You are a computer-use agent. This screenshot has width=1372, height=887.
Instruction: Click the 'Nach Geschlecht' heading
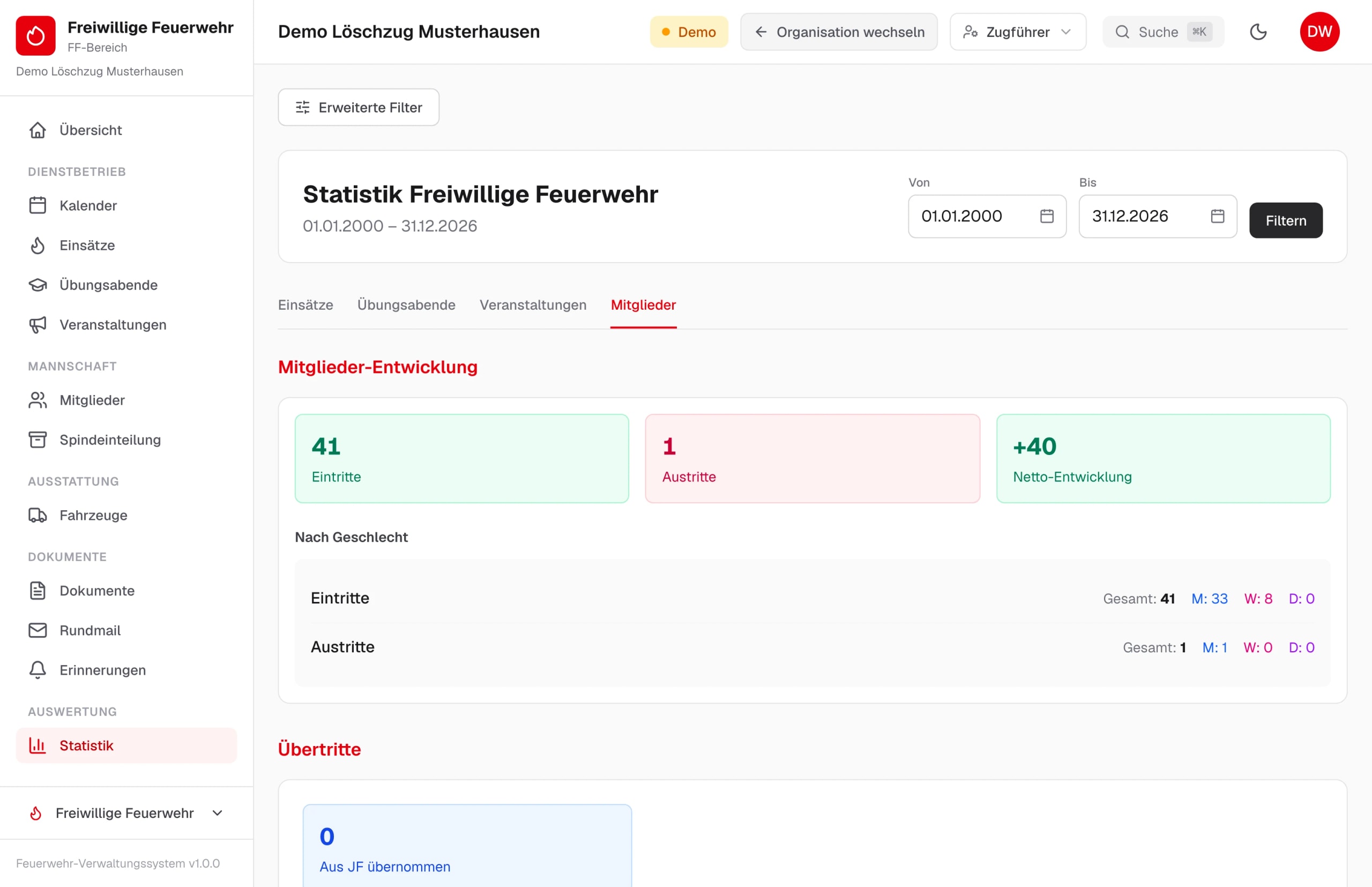coord(351,538)
